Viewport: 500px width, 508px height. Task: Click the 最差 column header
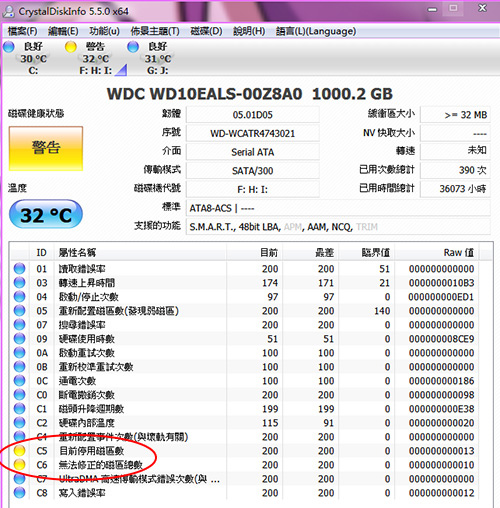311,252
